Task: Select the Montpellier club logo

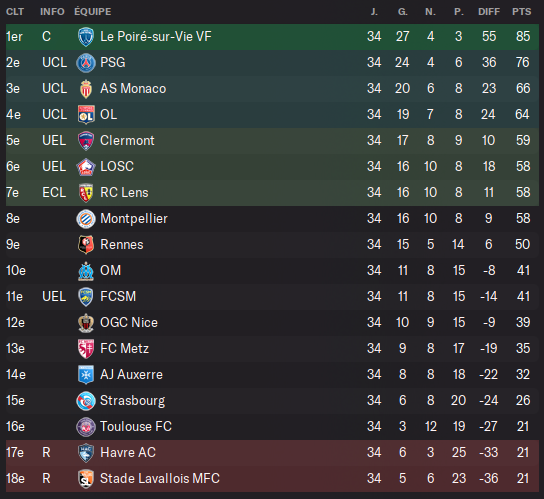Action: (x=86, y=219)
